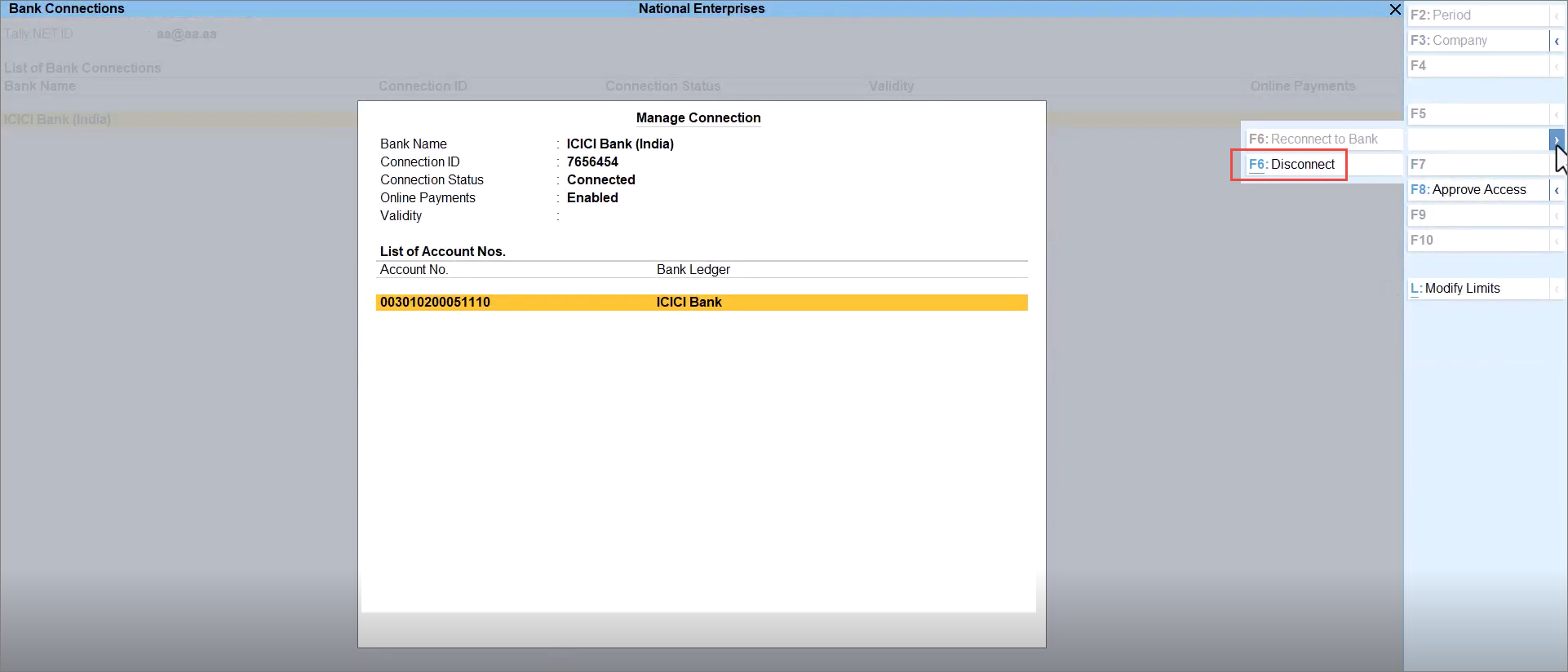Expand the chevron next to F5
Image resolution: width=1568 pixels, height=672 pixels.
pos(1557,114)
